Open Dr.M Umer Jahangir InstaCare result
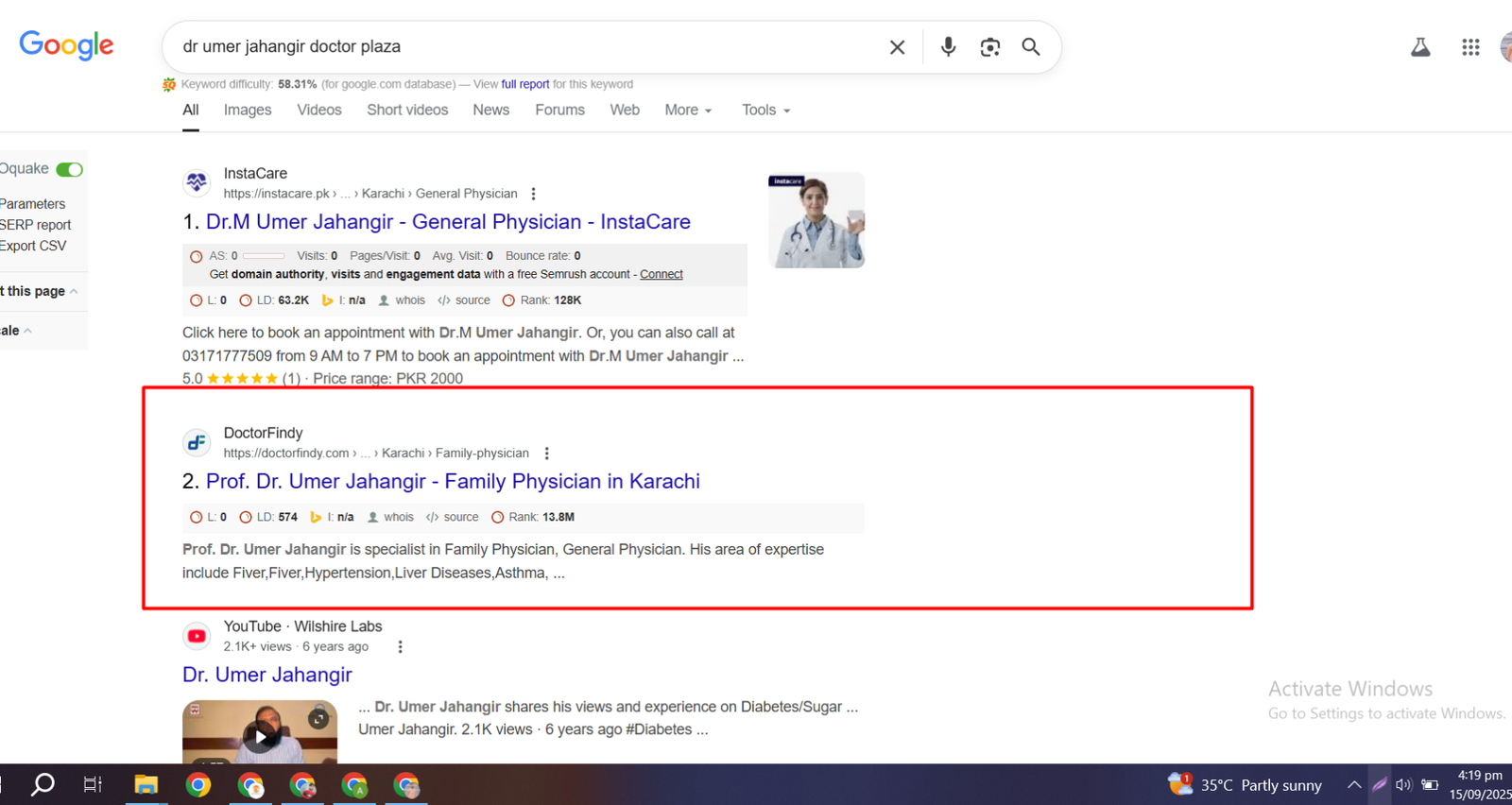Image resolution: width=1512 pixels, height=805 pixels. pyautogui.click(x=448, y=222)
